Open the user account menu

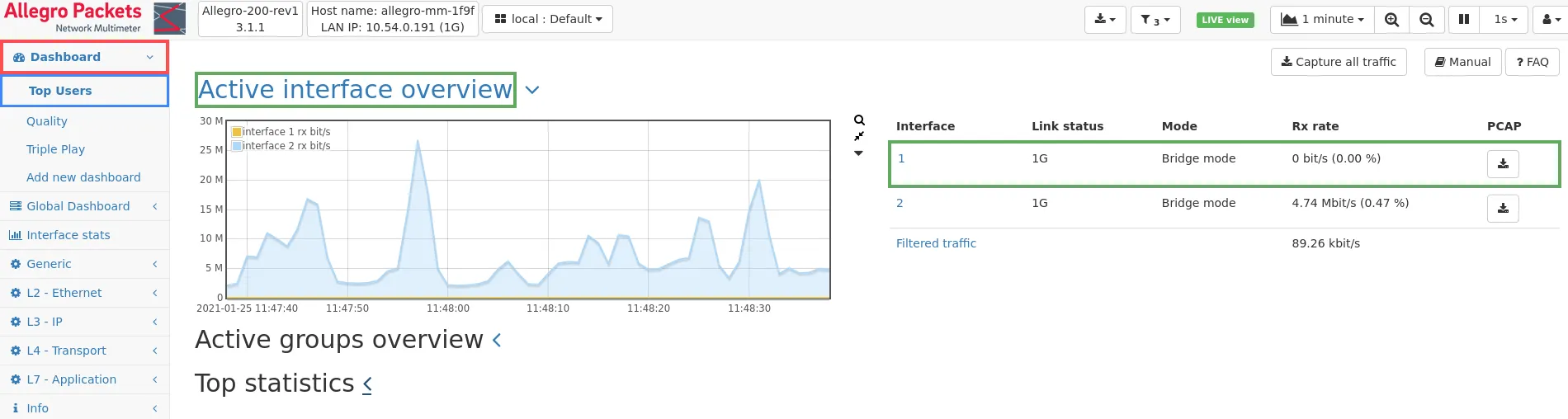(x=1551, y=20)
